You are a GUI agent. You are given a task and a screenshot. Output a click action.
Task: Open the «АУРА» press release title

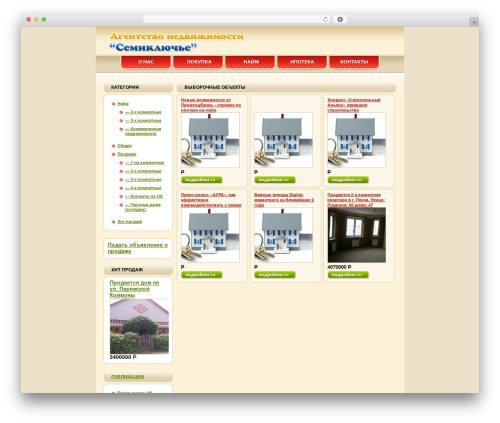point(211,200)
